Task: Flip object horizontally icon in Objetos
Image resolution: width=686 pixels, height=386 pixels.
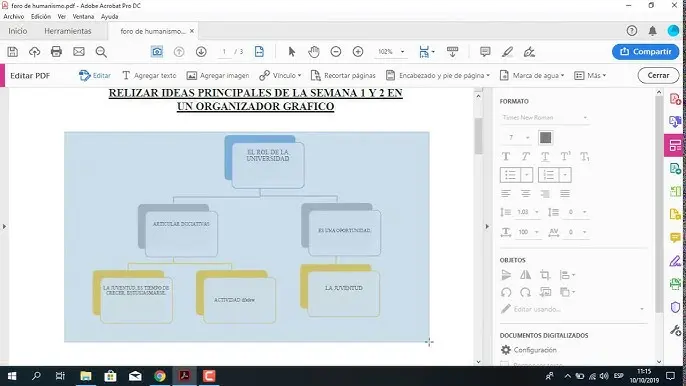Action: point(525,275)
